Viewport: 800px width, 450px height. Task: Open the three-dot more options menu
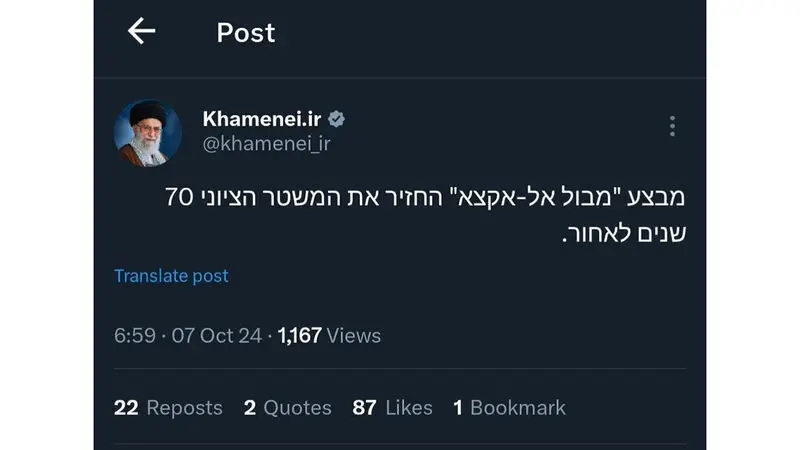pyautogui.click(x=672, y=126)
